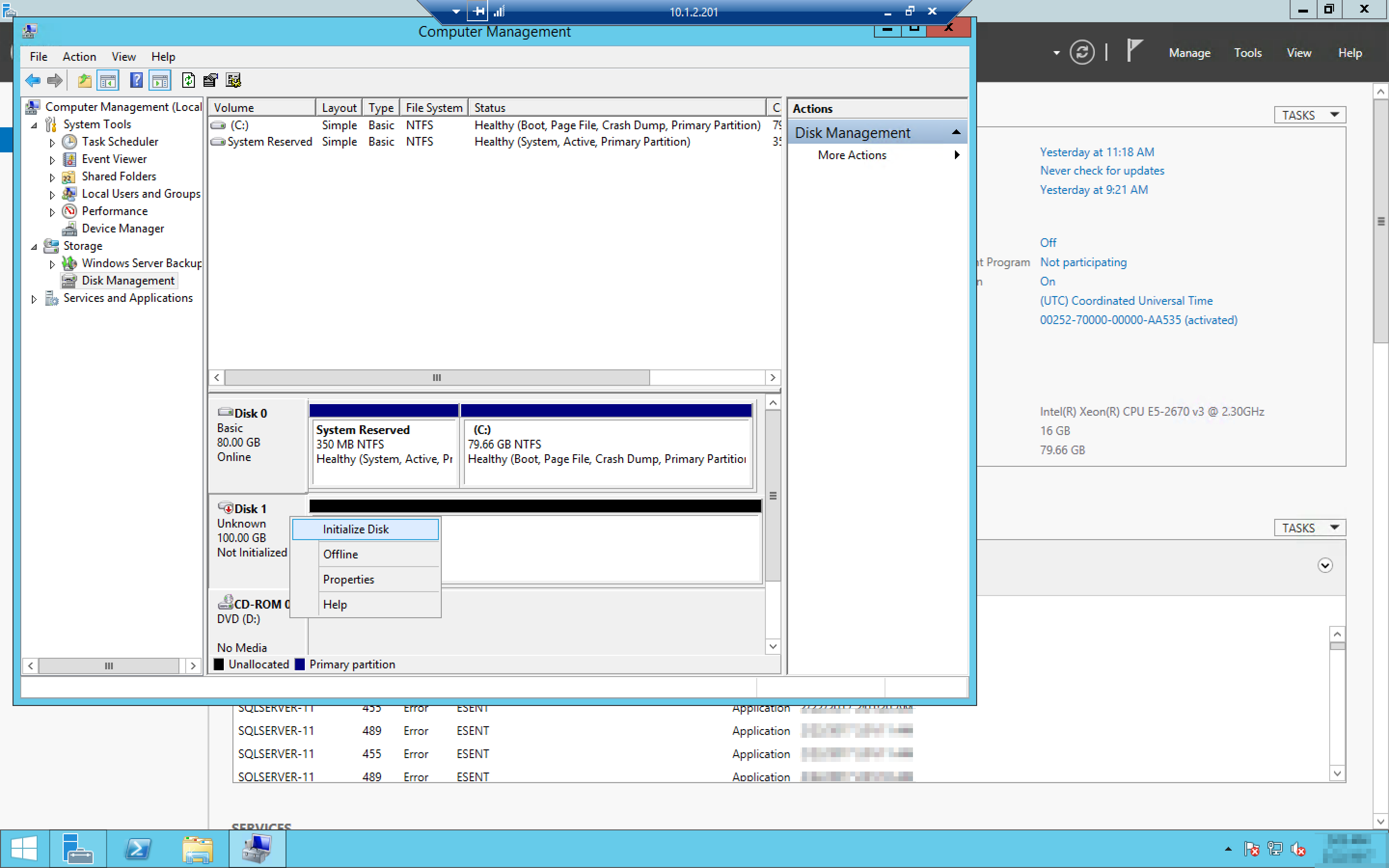Click the Never check for updates link

coord(1102,171)
